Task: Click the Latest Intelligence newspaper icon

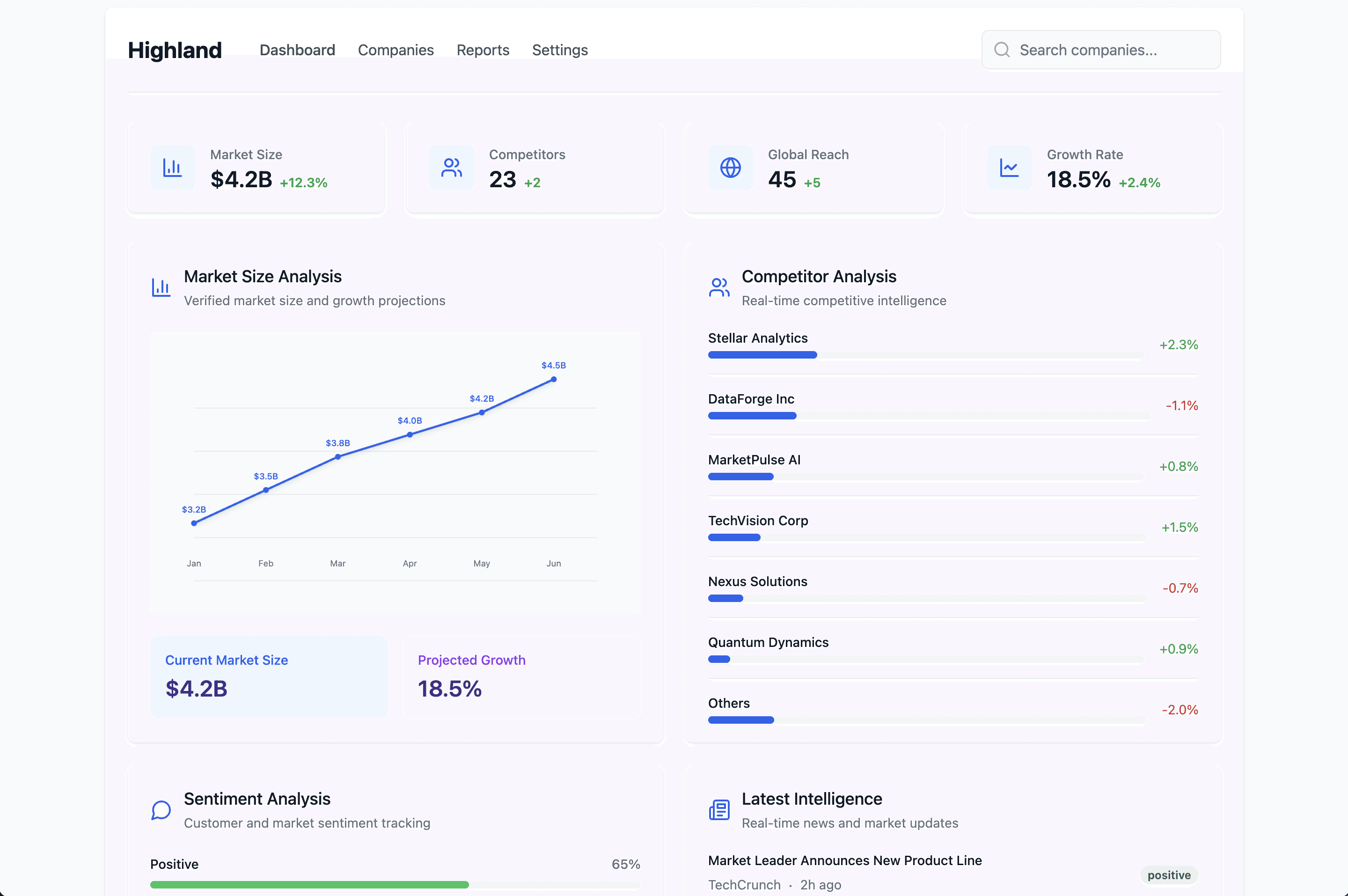Action: pos(719,810)
